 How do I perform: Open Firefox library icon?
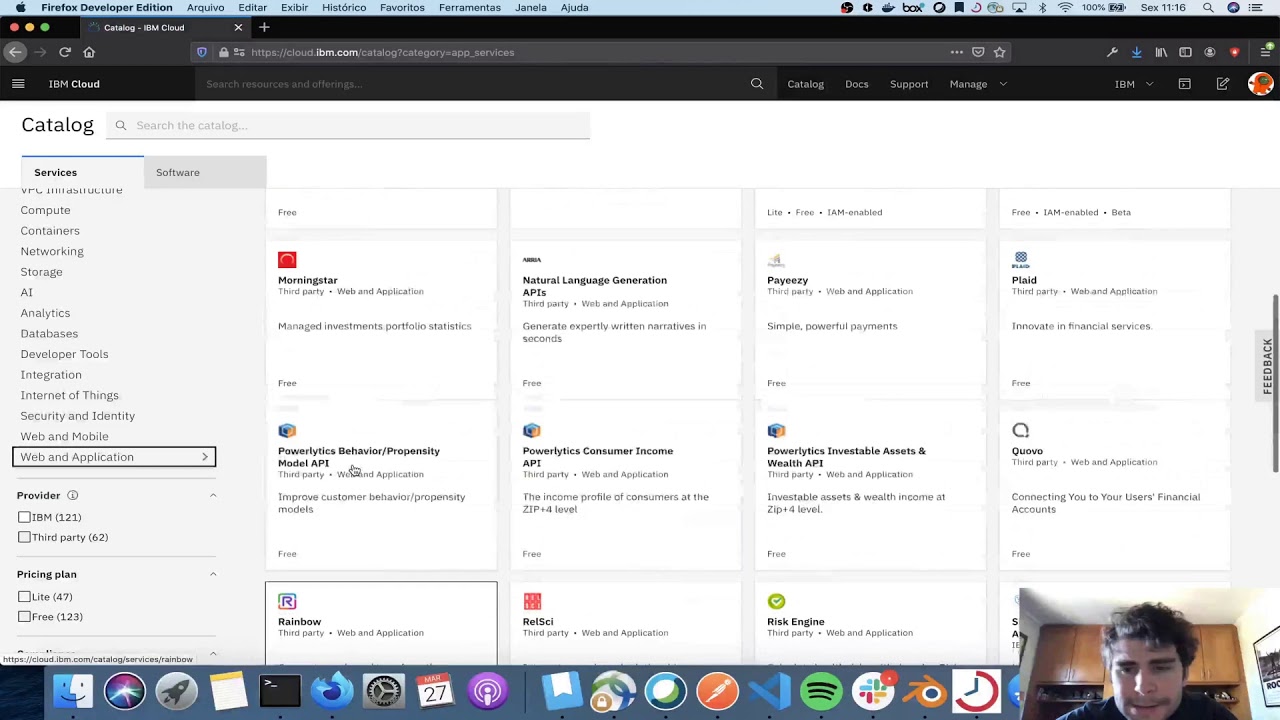[1161, 52]
